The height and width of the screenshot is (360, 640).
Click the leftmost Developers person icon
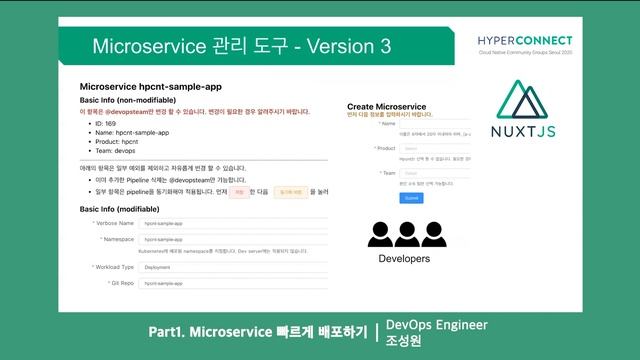click(380, 234)
